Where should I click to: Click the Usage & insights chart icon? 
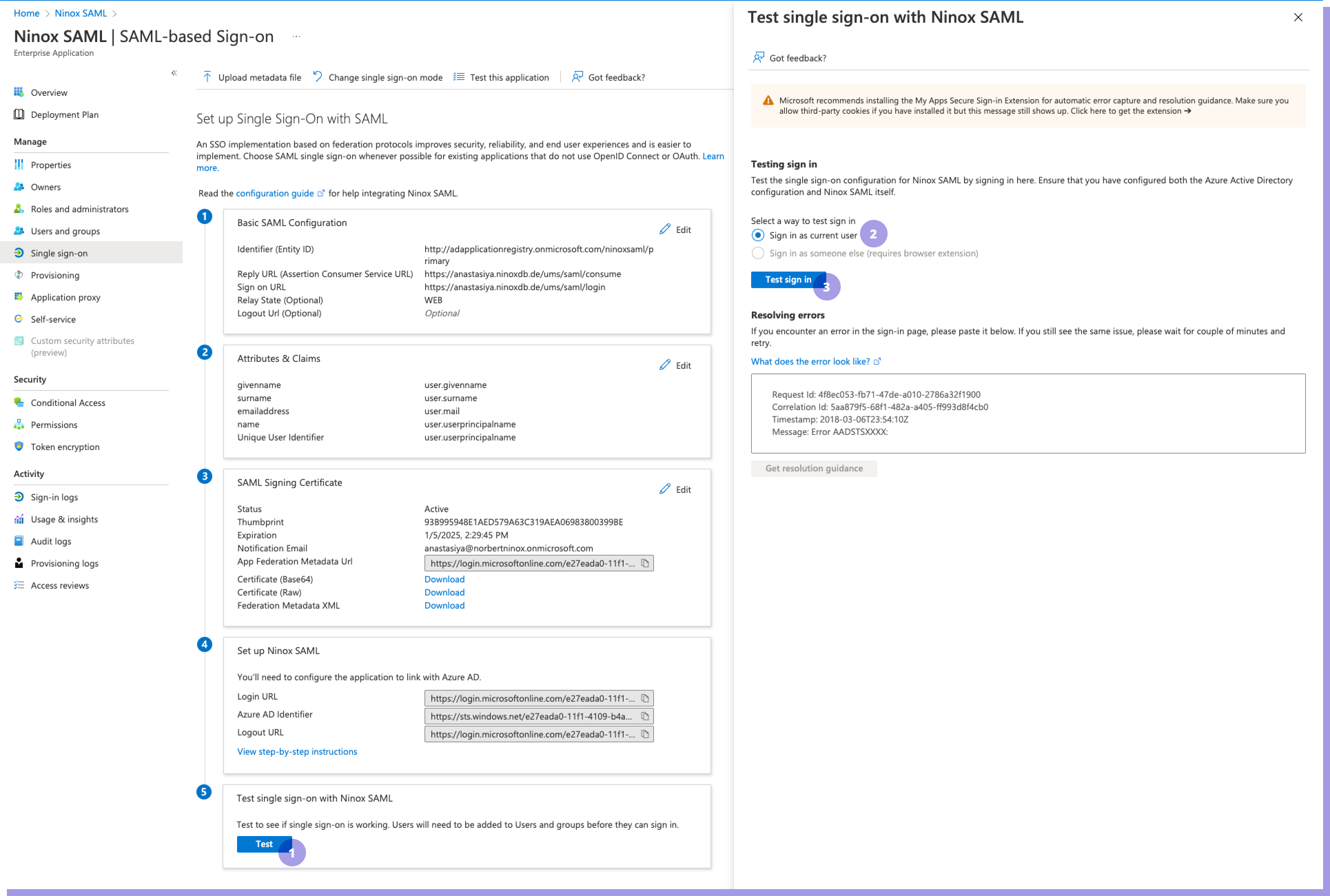pyautogui.click(x=19, y=519)
